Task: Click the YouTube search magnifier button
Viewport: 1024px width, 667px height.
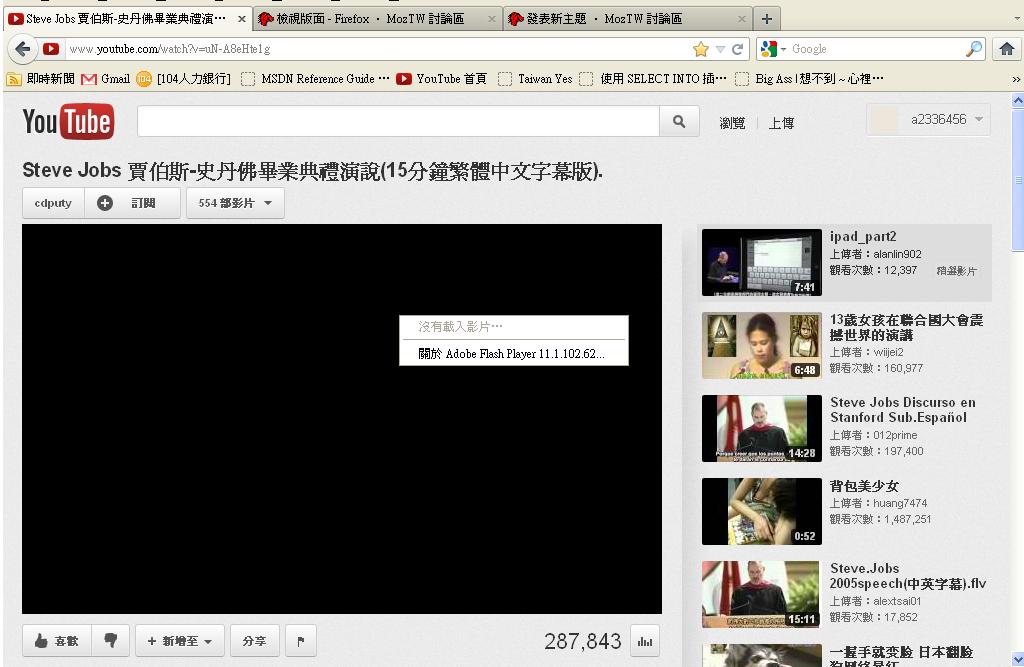Action: coord(679,121)
